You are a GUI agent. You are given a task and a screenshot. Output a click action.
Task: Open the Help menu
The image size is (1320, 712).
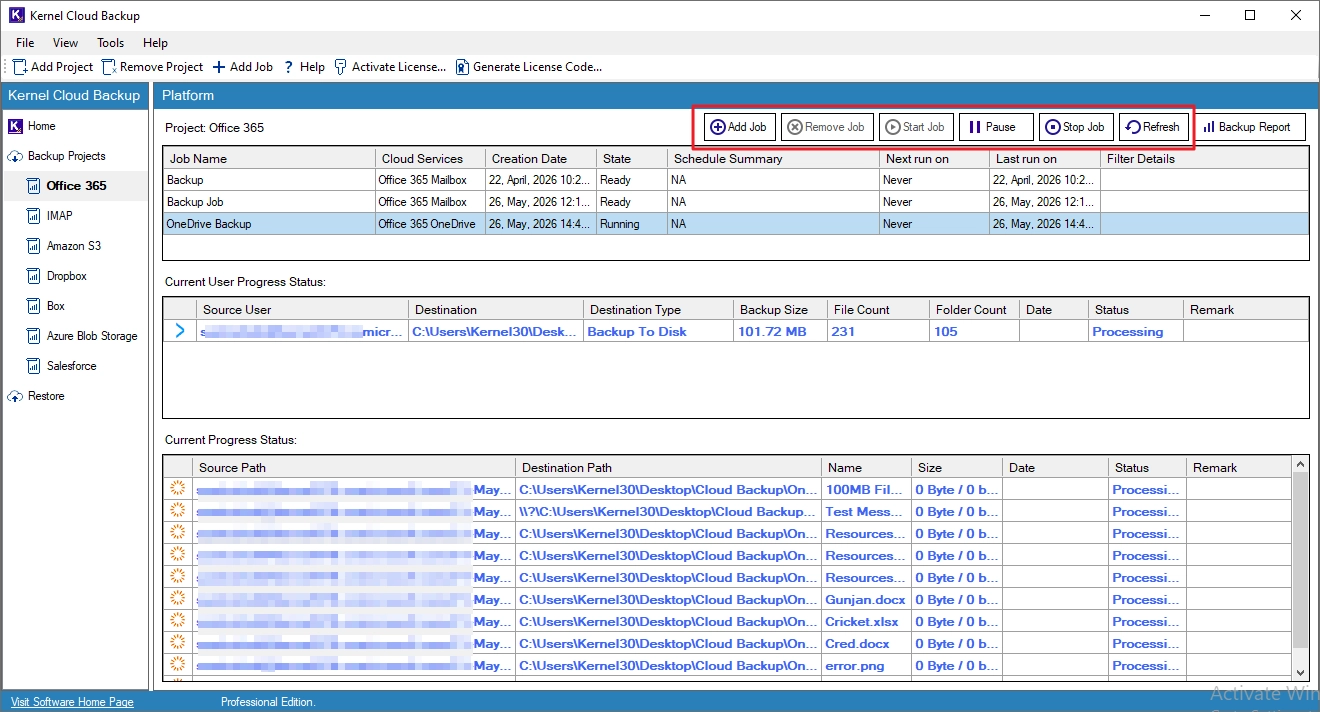tap(155, 43)
